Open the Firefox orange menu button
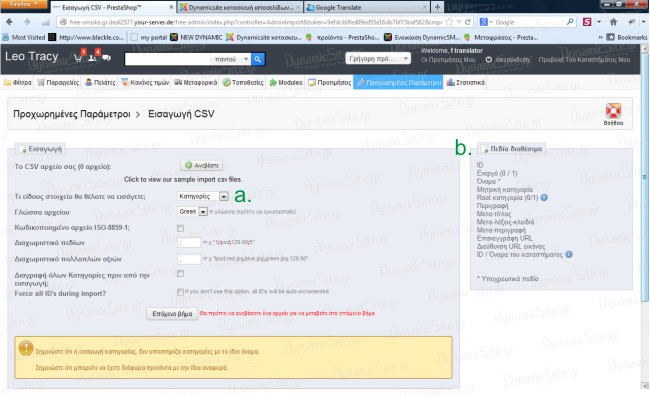Screen dimensions: 650x396 tap(24, 4)
